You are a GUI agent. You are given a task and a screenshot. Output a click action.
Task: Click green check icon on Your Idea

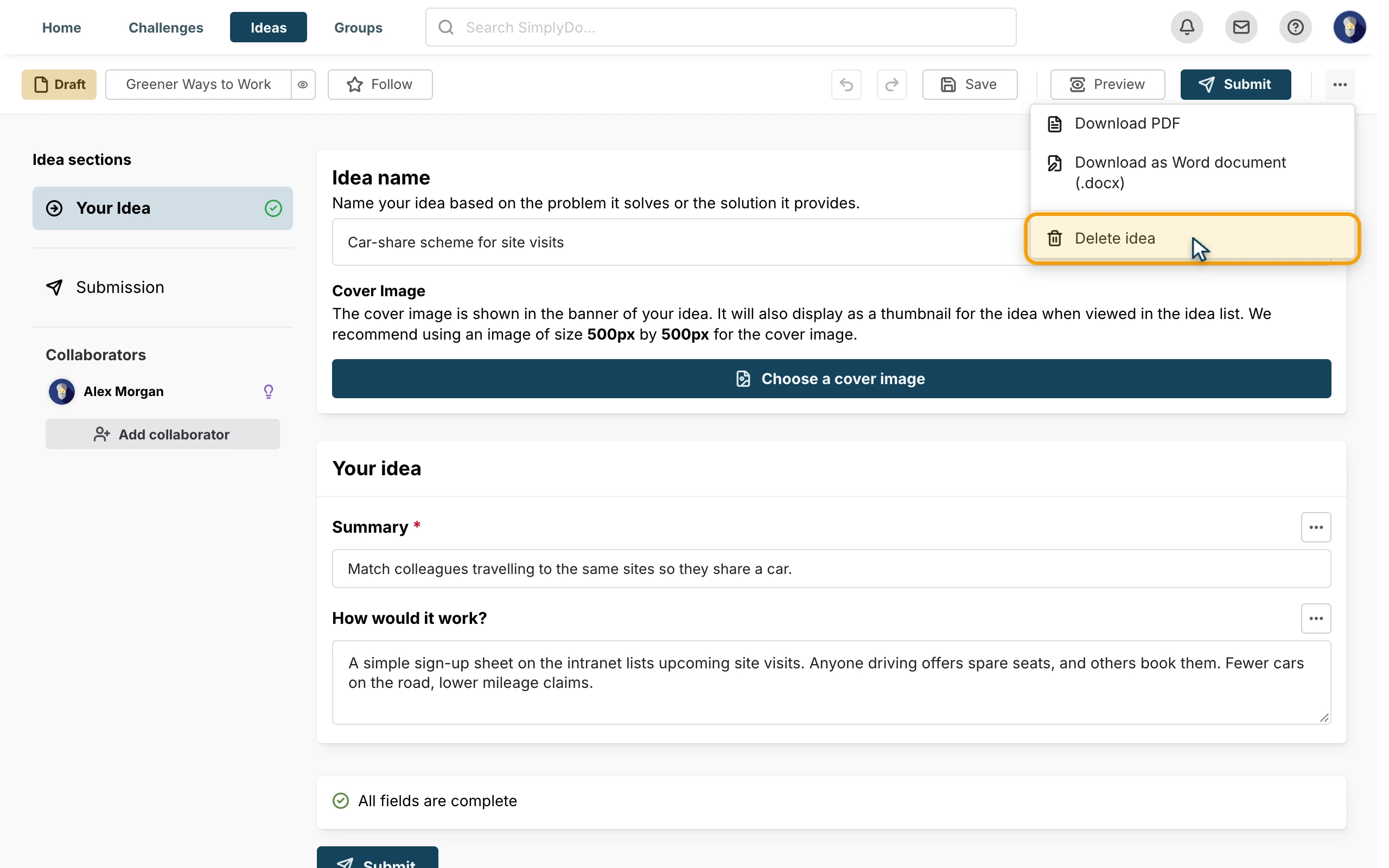pos(273,208)
